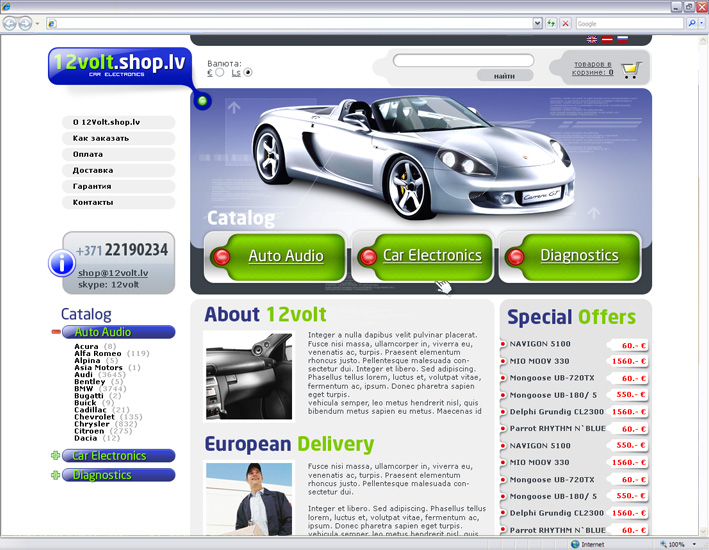This screenshot has height=550, width=709.
Task: Open the Гарантия menu item
Action: tap(118, 186)
